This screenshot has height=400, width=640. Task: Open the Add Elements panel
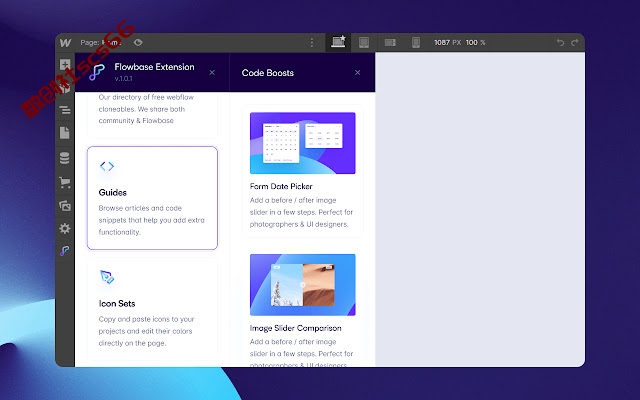click(x=65, y=64)
